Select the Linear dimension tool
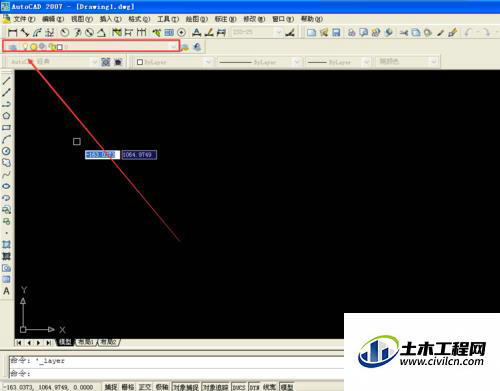 (x=12, y=33)
